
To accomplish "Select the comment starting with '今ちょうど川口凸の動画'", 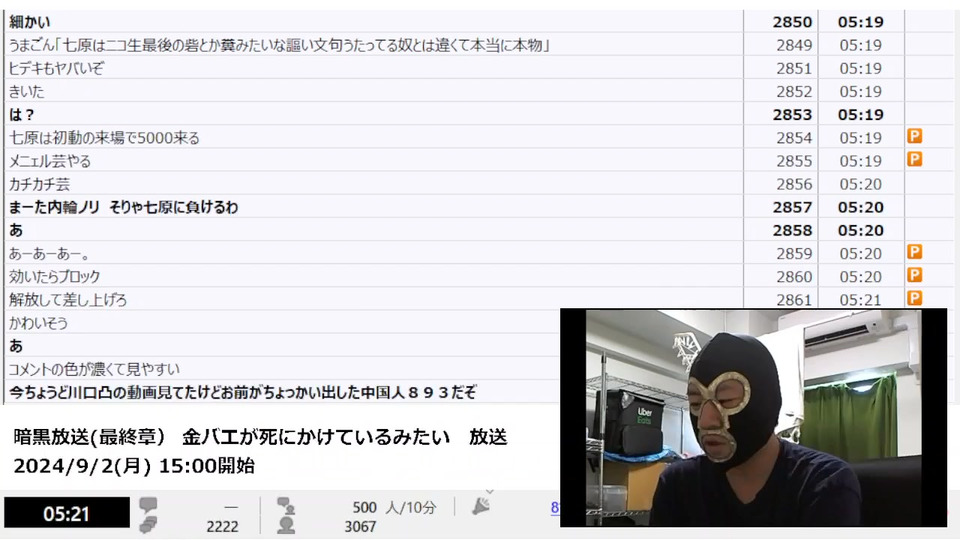I will [242, 393].
